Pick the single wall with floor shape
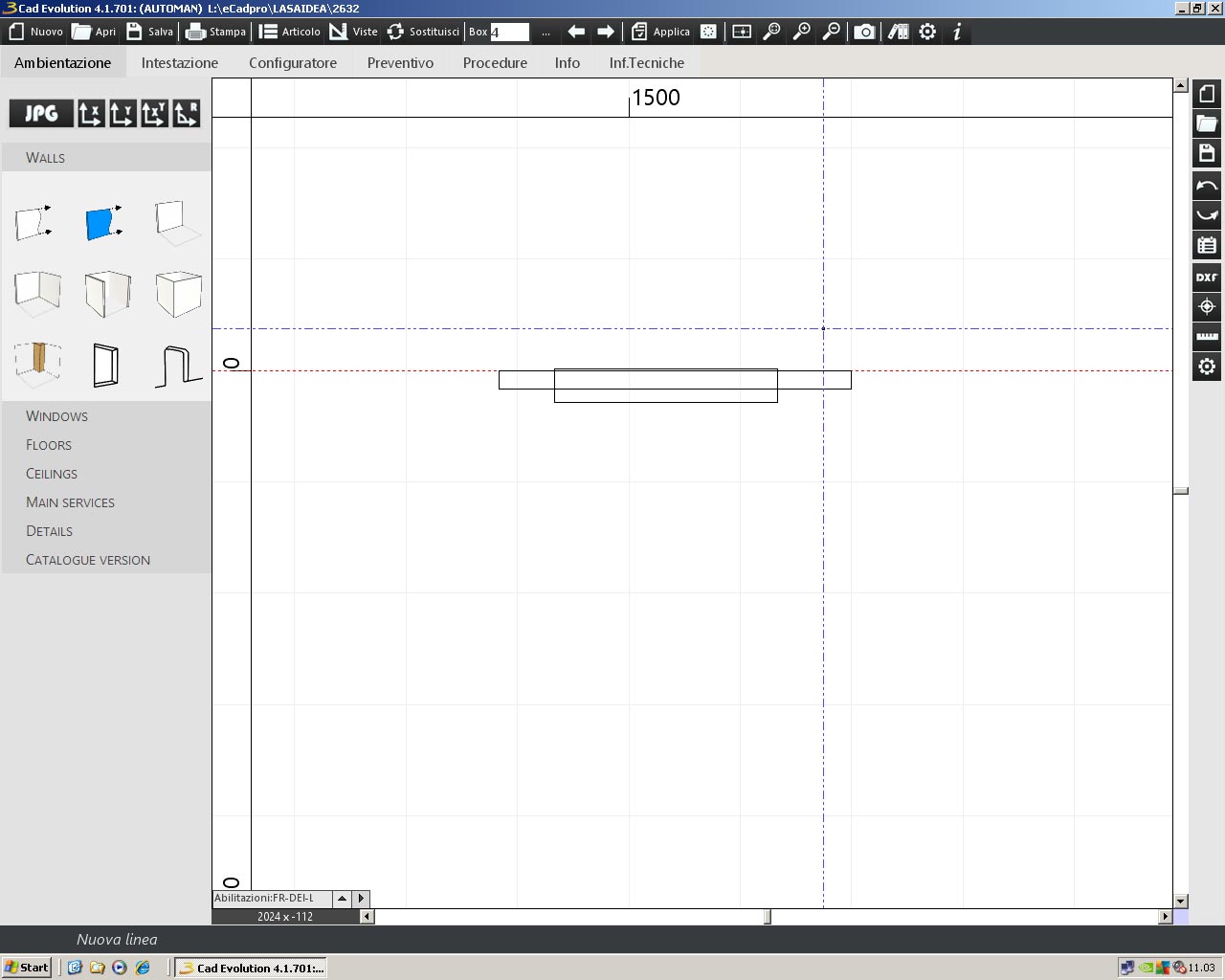The width and height of the screenshot is (1225, 980). point(178,222)
